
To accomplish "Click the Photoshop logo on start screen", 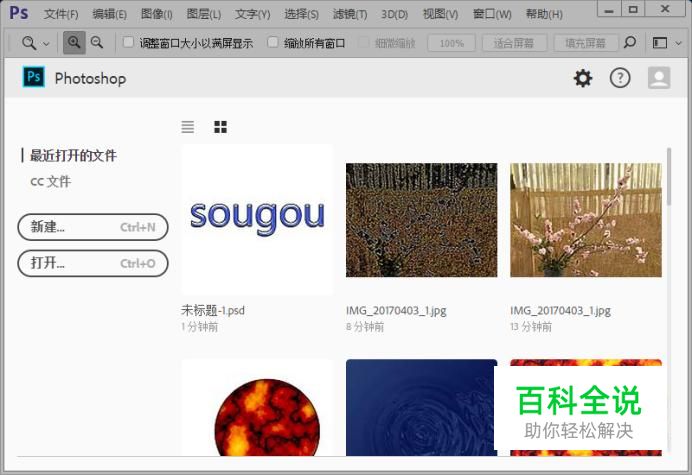I will [x=34, y=77].
